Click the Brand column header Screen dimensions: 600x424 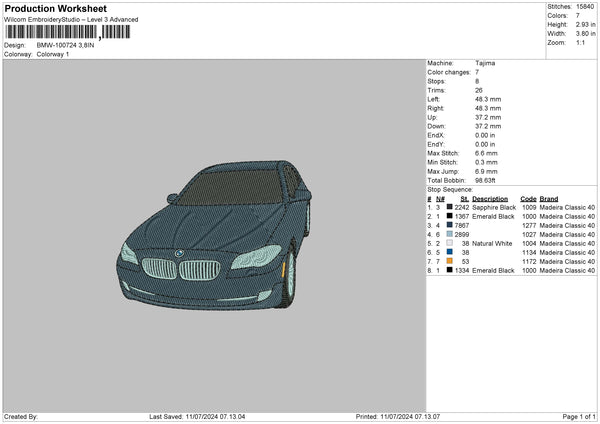(551, 198)
